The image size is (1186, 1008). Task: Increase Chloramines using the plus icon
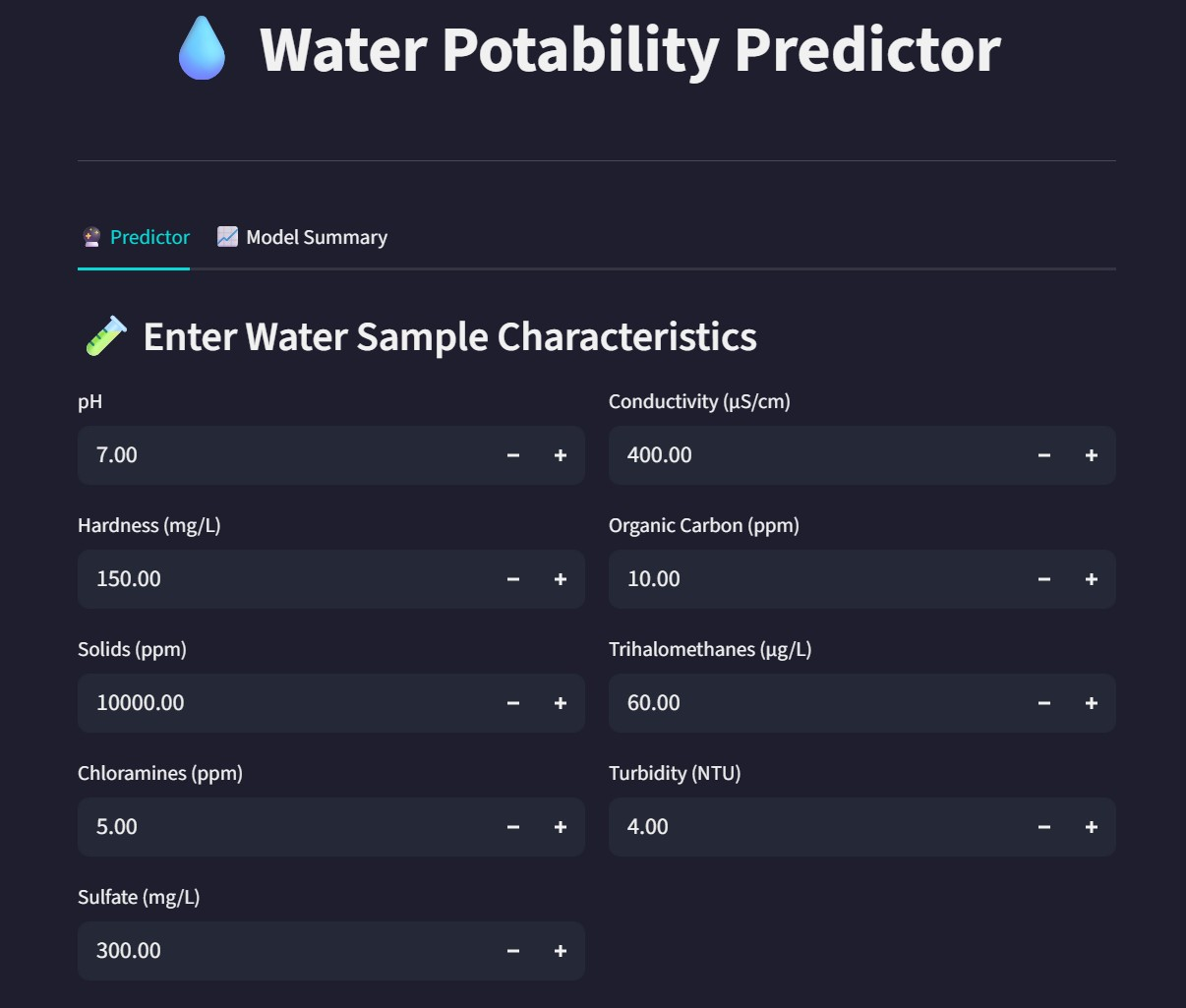pyautogui.click(x=561, y=827)
